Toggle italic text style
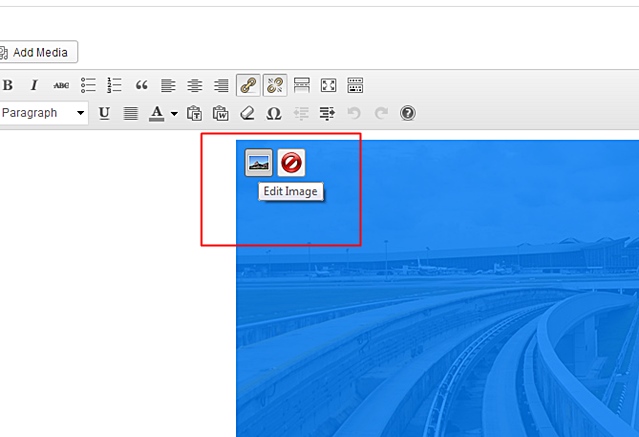 coord(34,86)
